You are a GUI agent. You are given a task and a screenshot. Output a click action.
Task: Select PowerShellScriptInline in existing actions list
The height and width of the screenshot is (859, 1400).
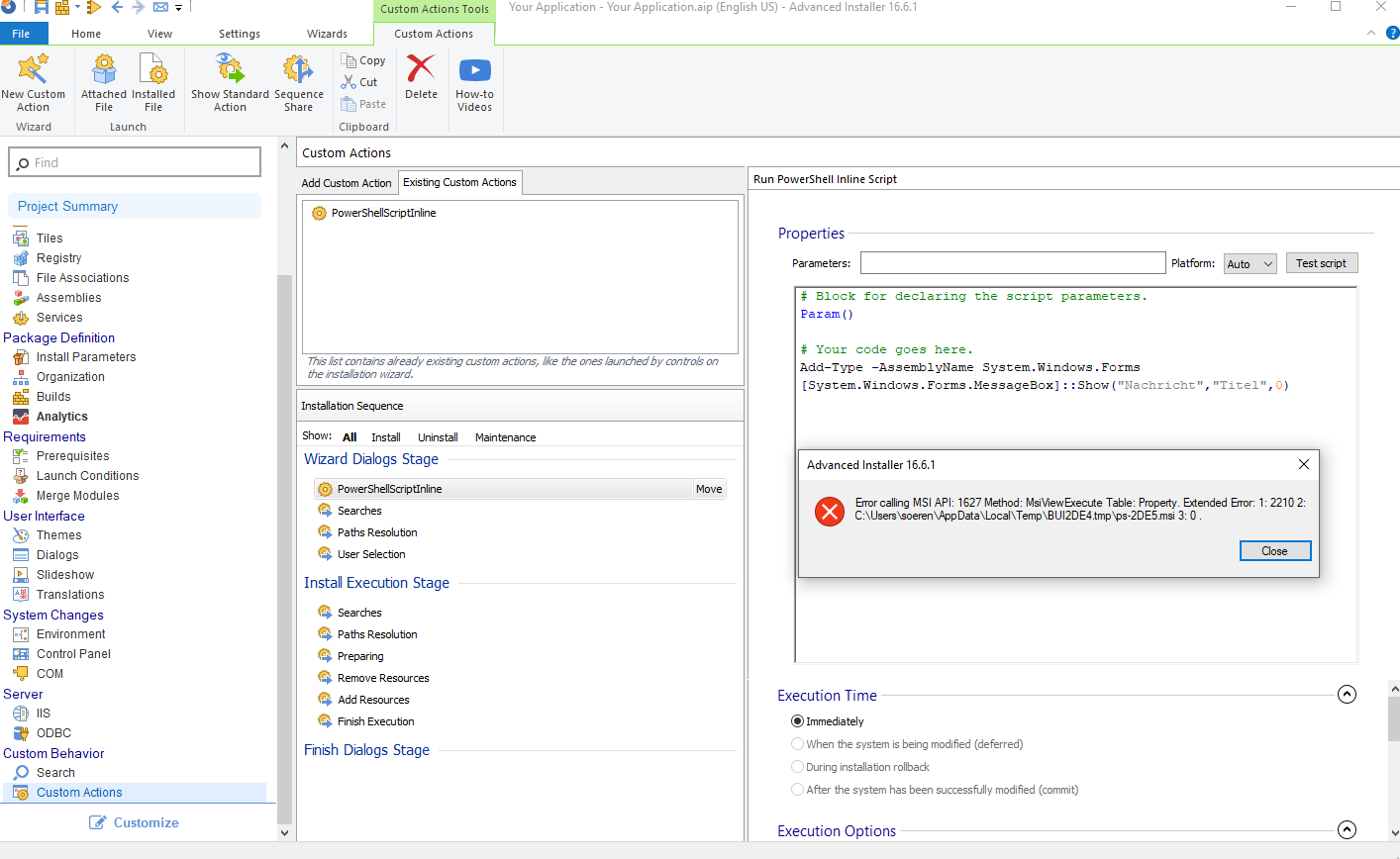tap(374, 213)
